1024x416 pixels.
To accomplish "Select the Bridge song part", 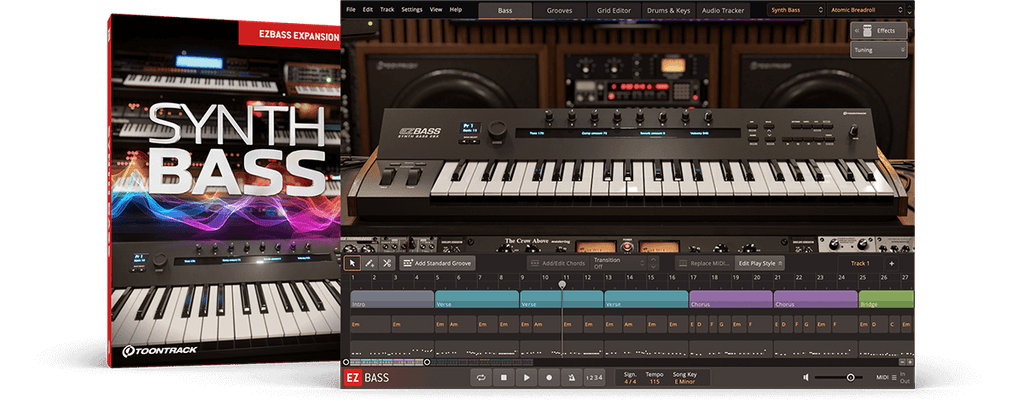I will (x=886, y=299).
